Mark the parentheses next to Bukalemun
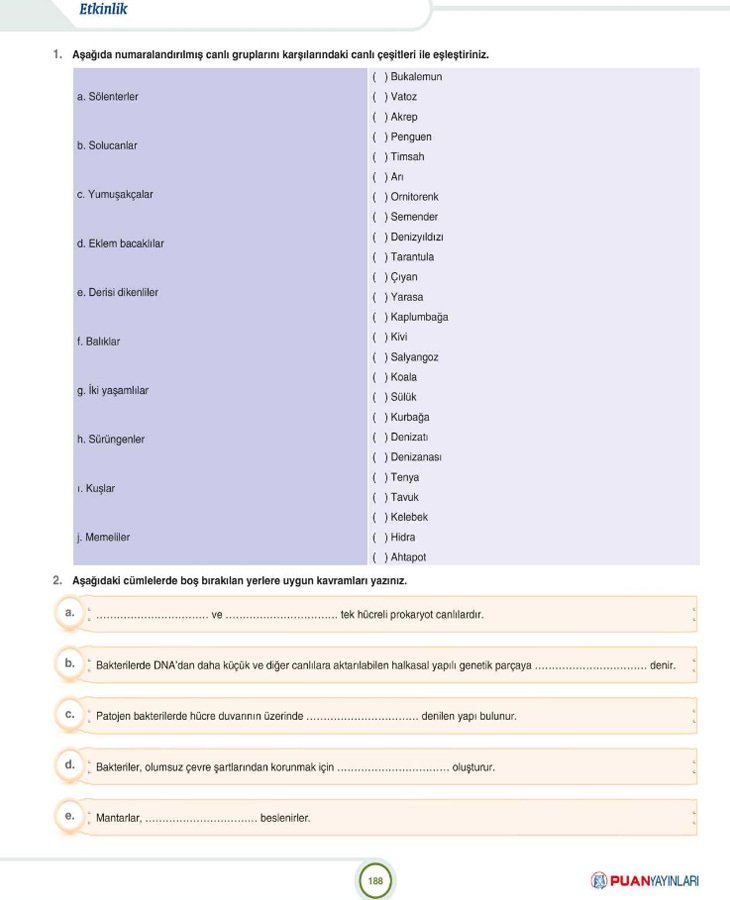 [x=380, y=77]
